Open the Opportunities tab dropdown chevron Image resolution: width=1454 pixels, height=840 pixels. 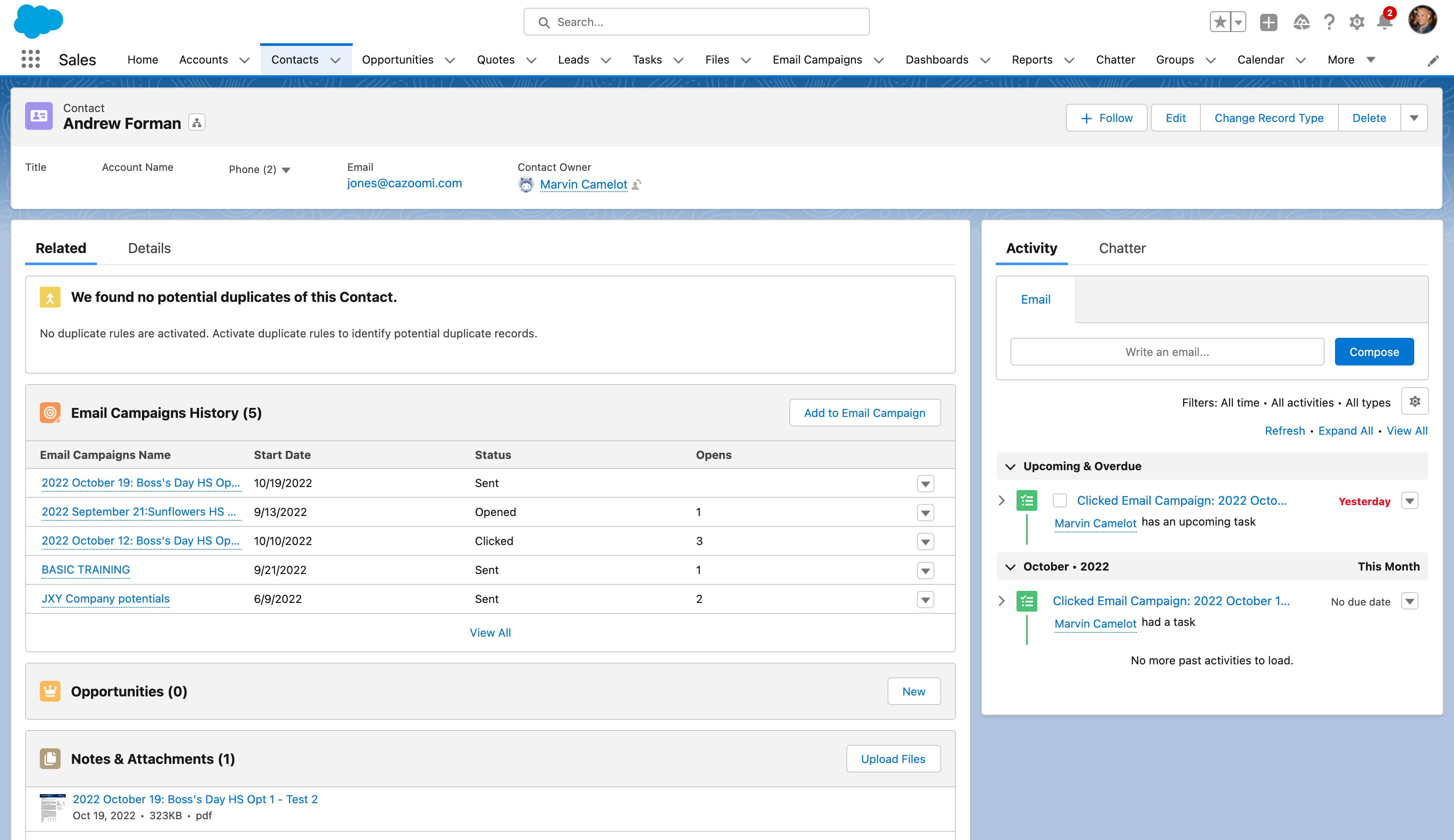[x=450, y=60]
